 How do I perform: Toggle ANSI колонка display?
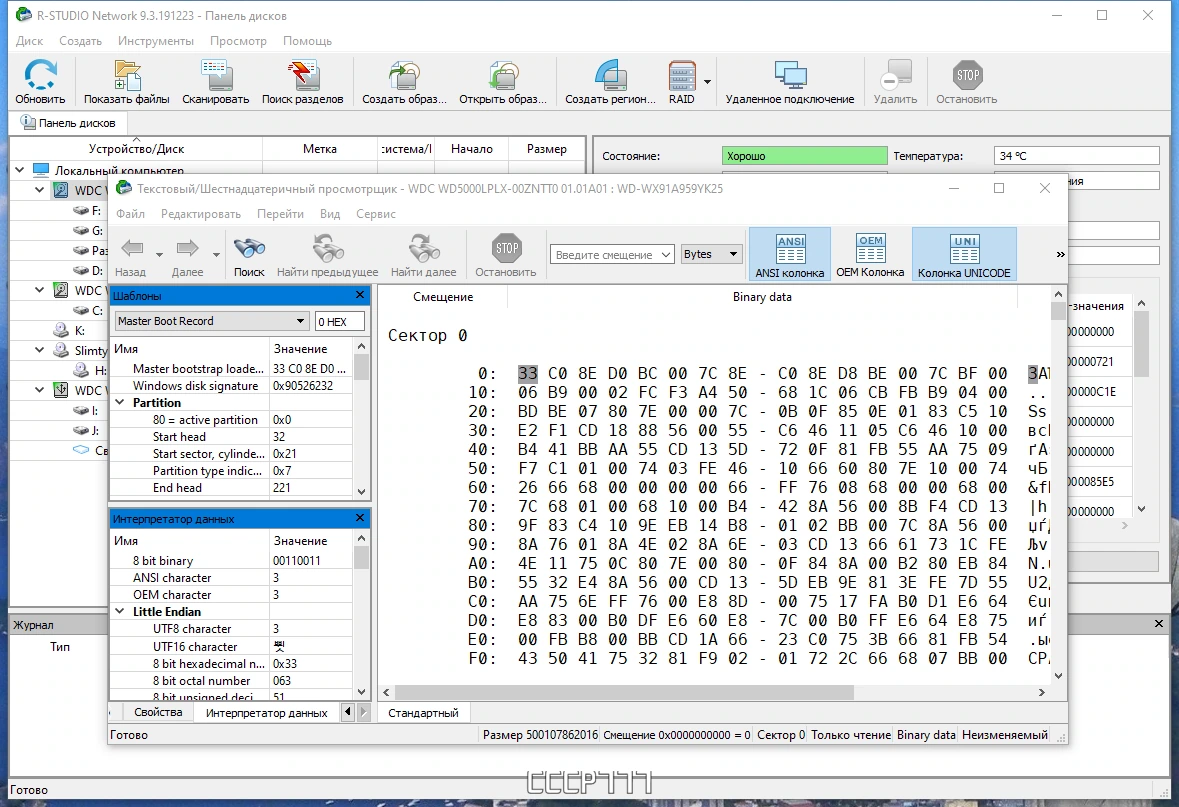pyautogui.click(x=790, y=254)
